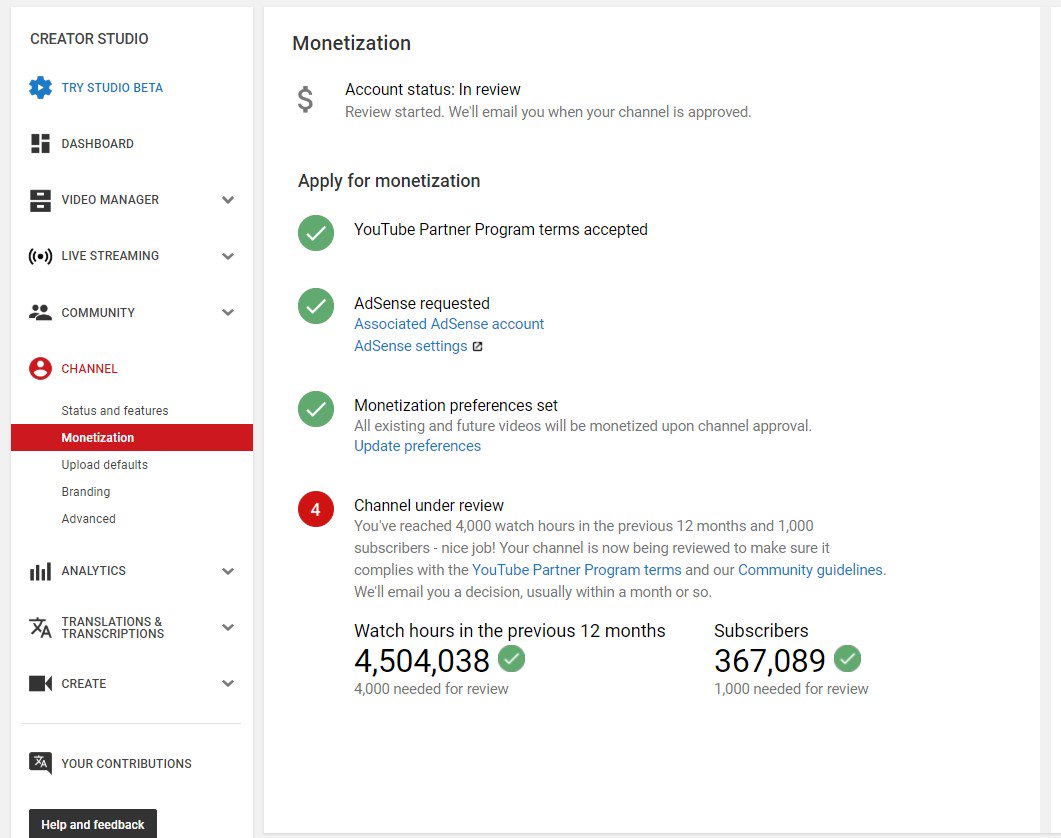Viewport: 1061px width, 838px height.
Task: Open Try Studio Beta
Action: [112, 87]
